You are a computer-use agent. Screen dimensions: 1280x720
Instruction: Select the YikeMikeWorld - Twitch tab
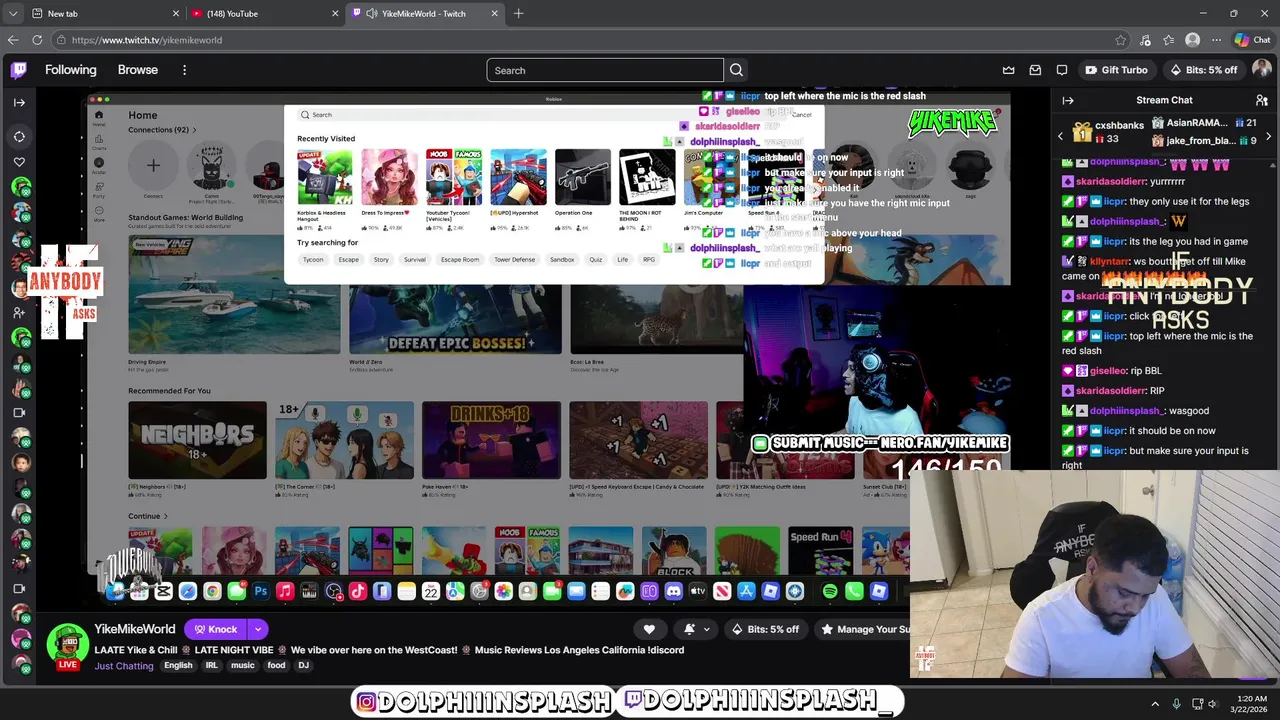click(x=425, y=13)
